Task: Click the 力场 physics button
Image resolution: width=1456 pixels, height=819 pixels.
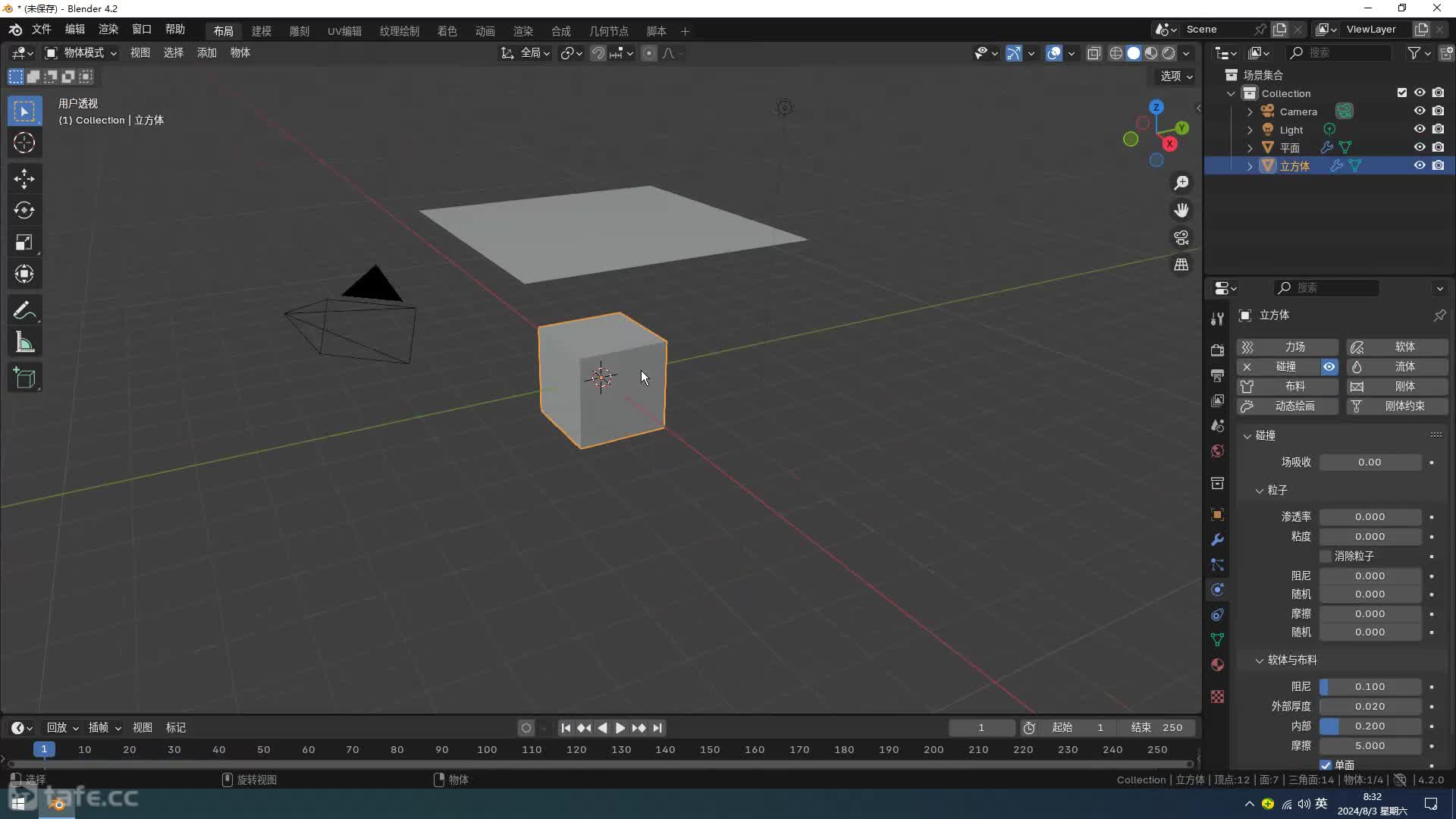Action: (1288, 347)
